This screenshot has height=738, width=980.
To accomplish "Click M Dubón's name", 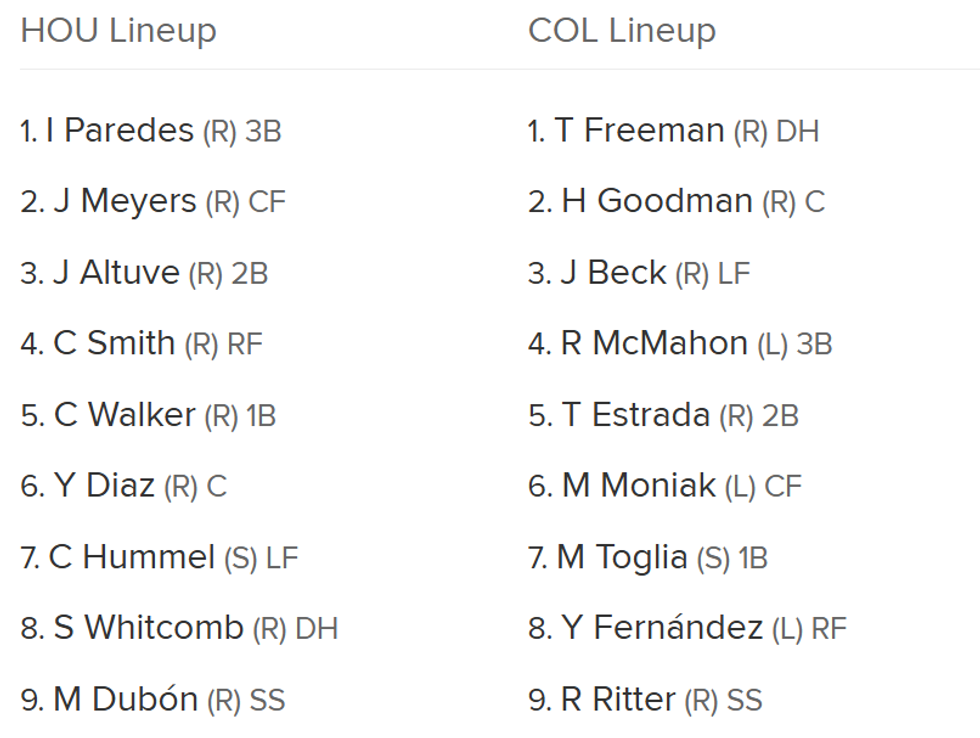I will click(125, 700).
